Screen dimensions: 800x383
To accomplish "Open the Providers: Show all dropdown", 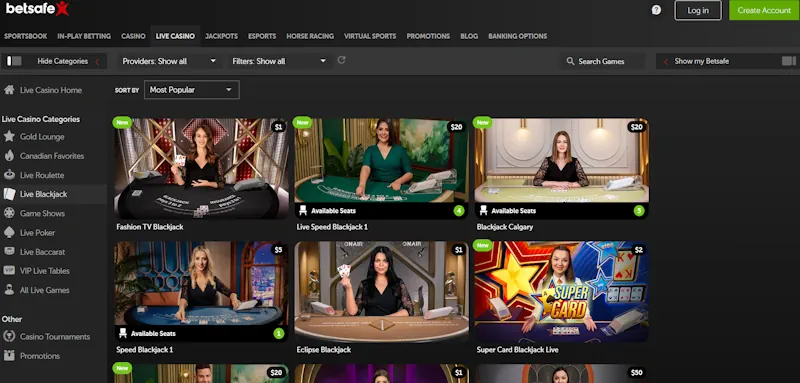I will [x=170, y=61].
